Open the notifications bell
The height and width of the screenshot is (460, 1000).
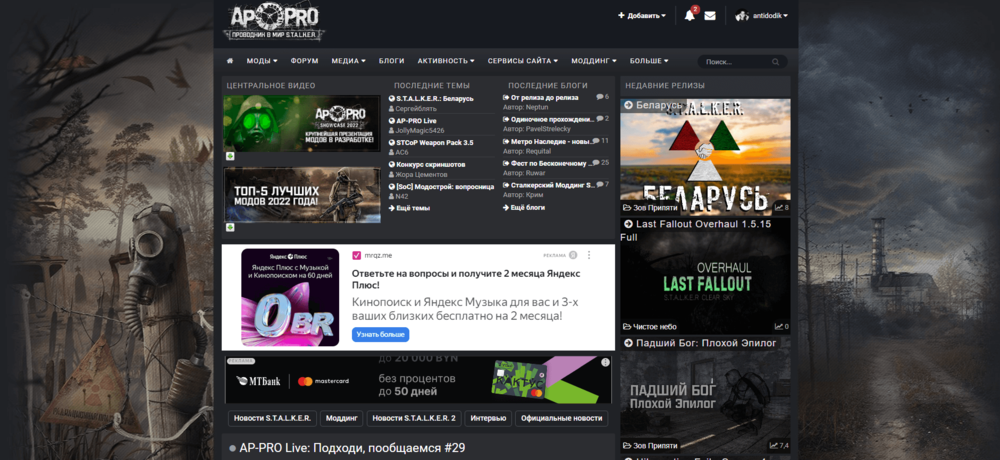coord(689,16)
